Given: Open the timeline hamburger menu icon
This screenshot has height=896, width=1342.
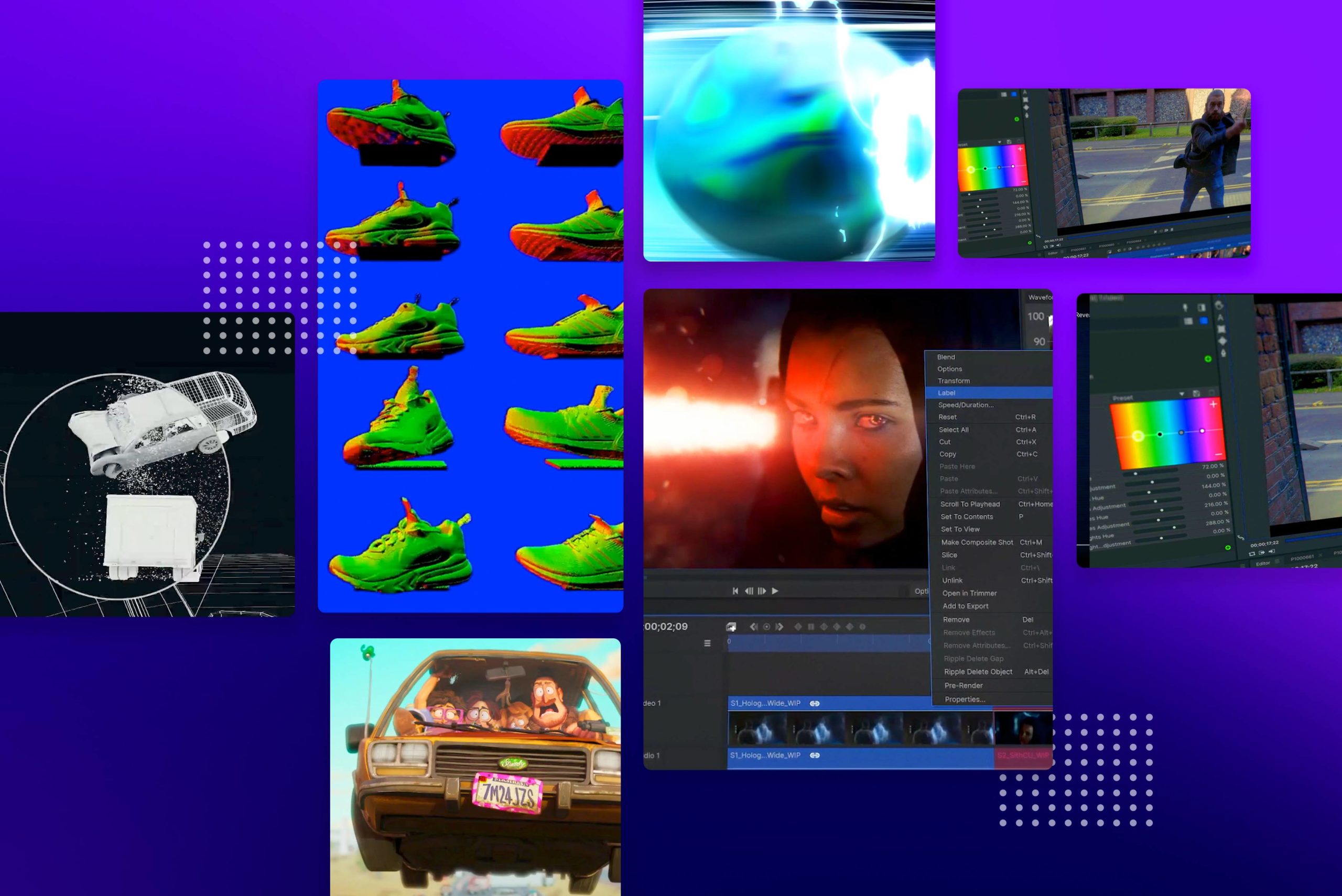Looking at the screenshot, I should click(707, 642).
